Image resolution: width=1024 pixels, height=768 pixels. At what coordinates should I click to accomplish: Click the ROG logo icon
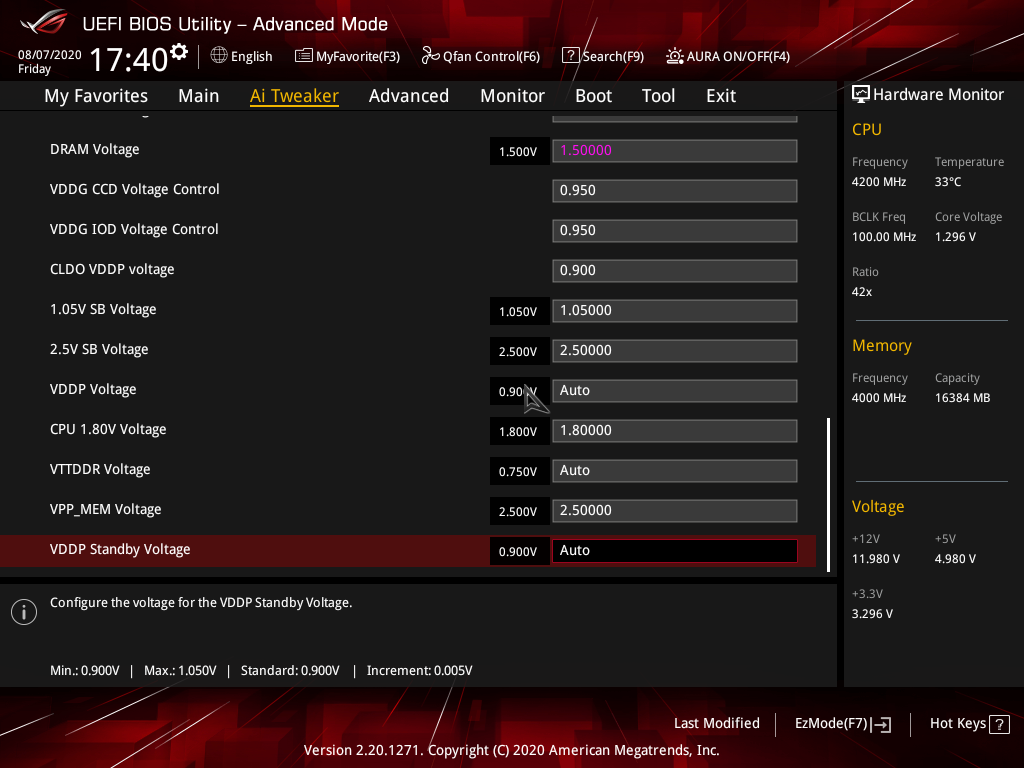(x=43, y=22)
